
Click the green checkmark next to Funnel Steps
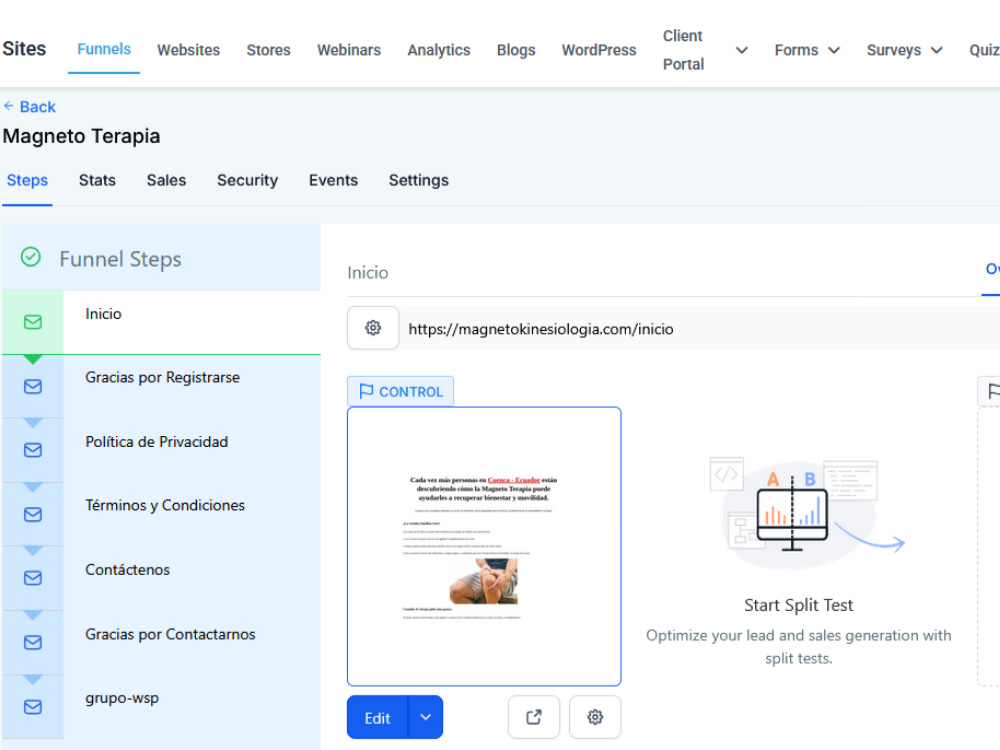click(x=31, y=257)
